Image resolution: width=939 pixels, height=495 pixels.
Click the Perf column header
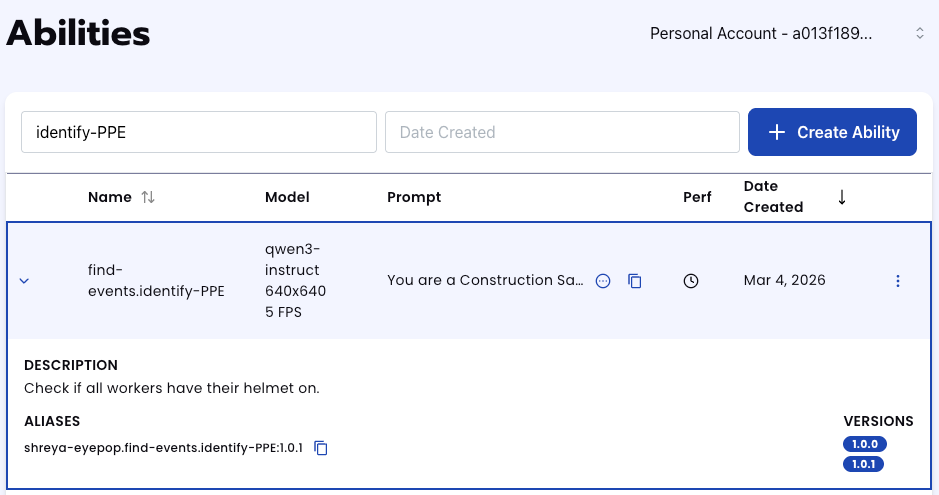click(697, 197)
